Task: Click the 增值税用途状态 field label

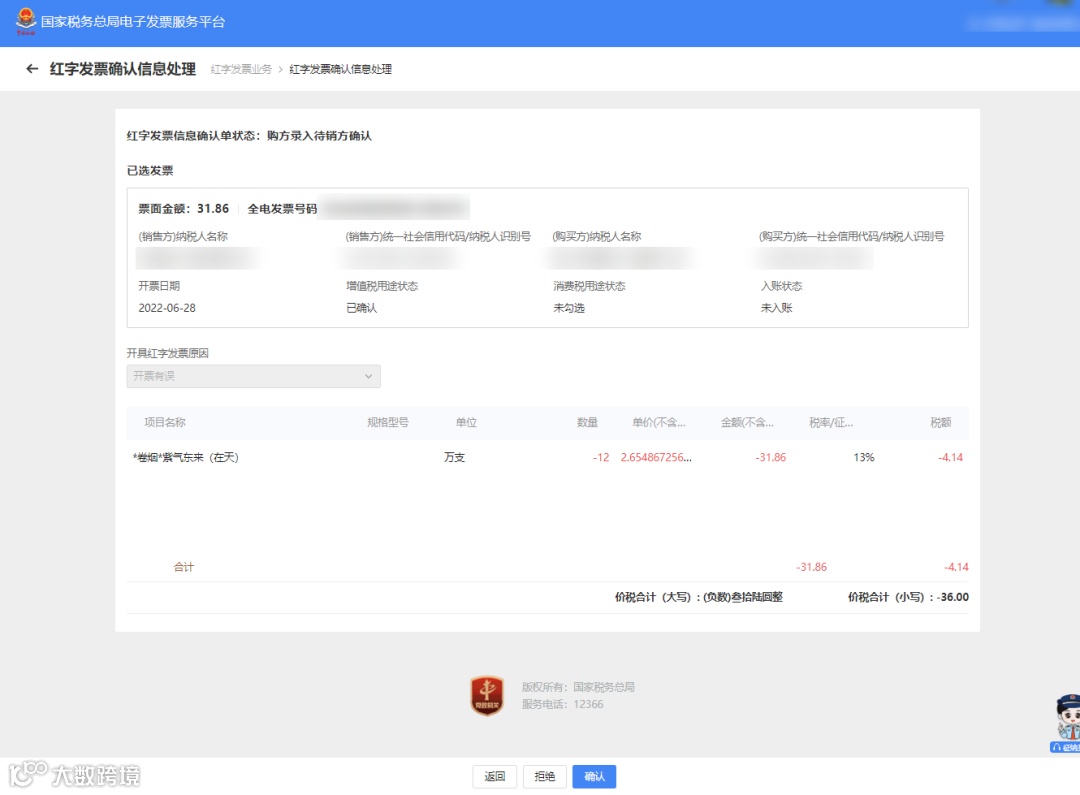Action: point(382,286)
